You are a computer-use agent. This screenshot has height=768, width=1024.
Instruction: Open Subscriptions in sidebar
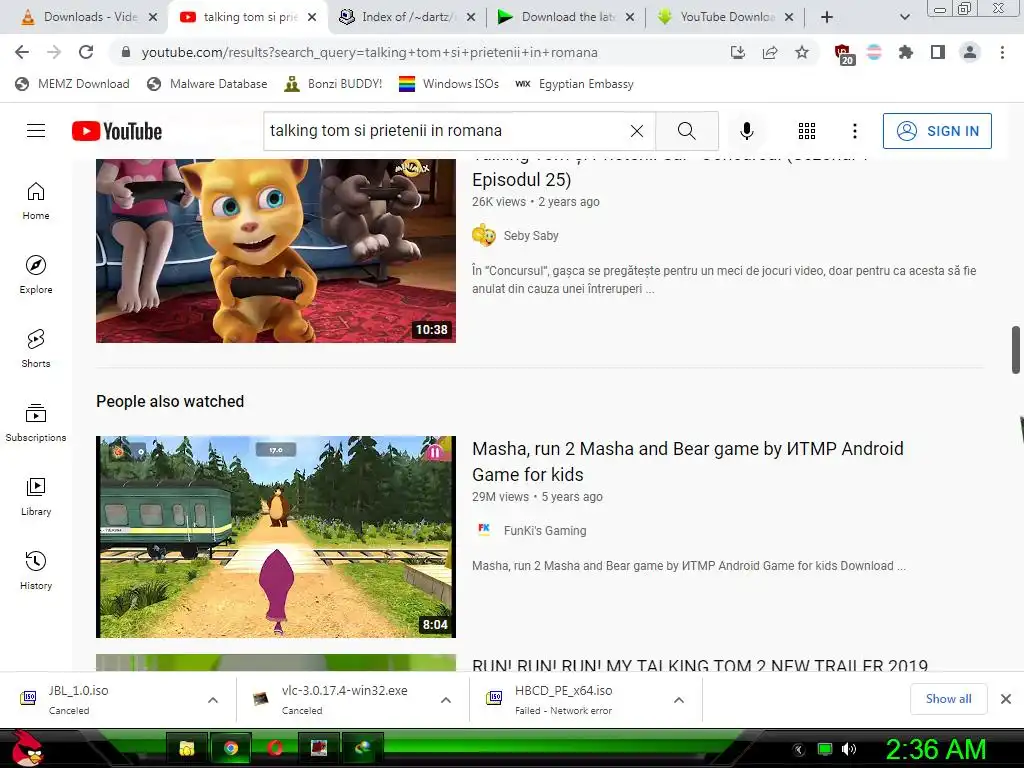[36, 422]
